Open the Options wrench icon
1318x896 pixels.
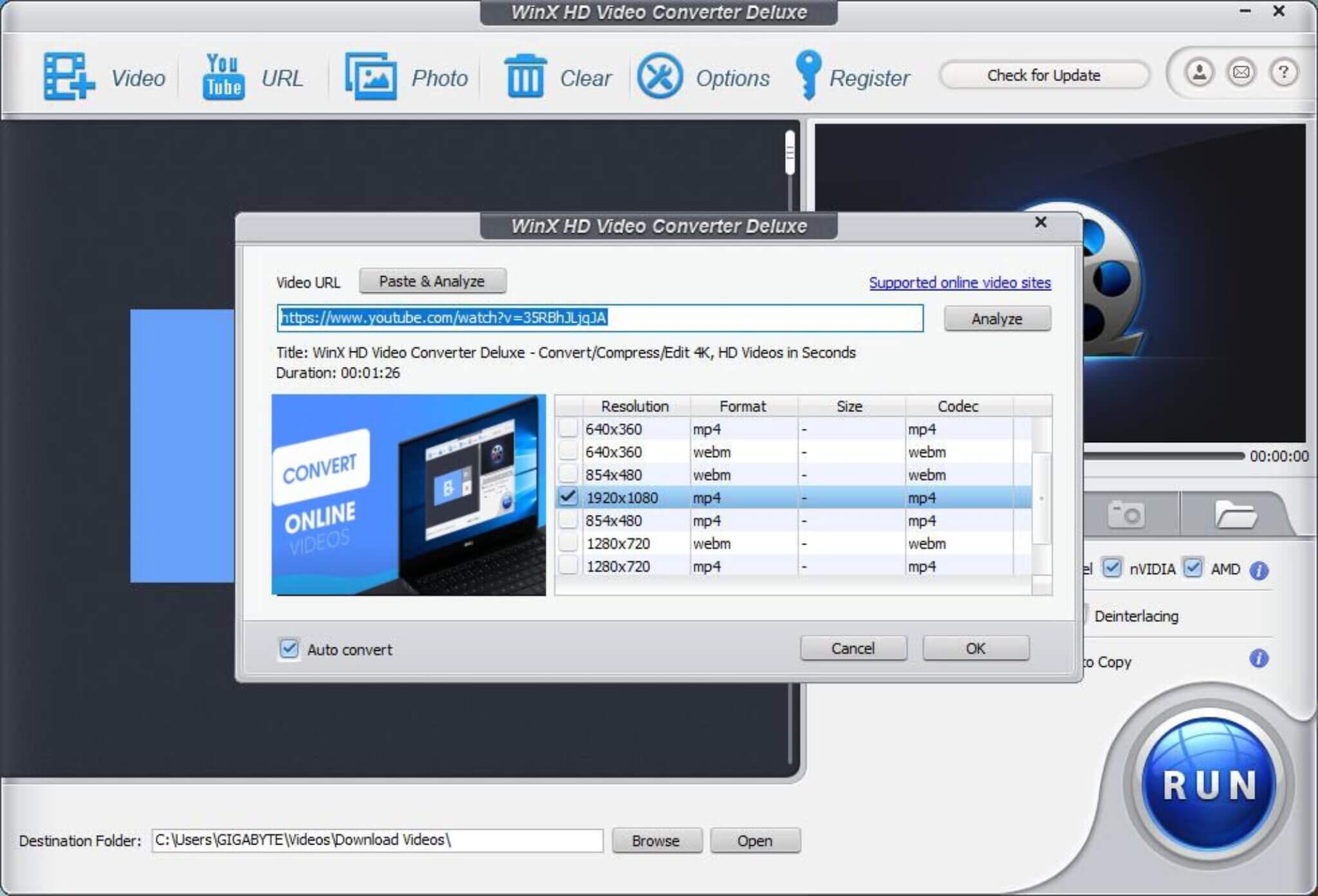[659, 77]
